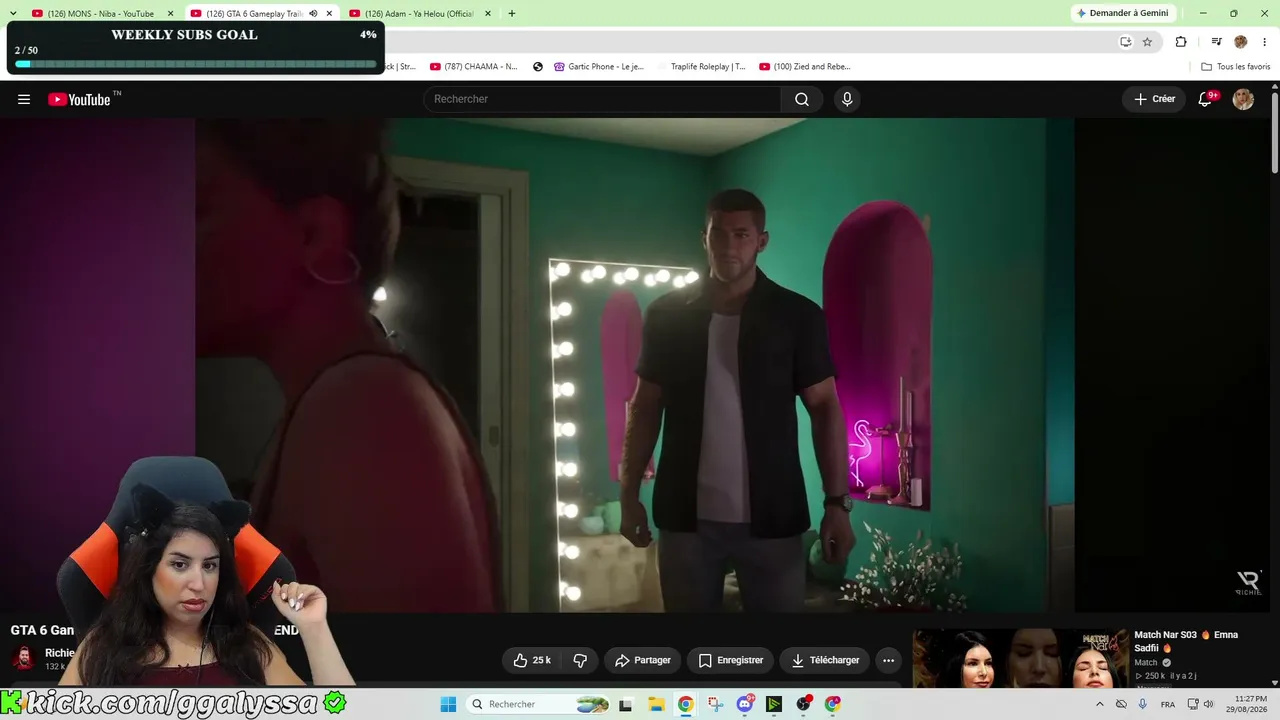Click the Télécharger download button

coord(825,660)
